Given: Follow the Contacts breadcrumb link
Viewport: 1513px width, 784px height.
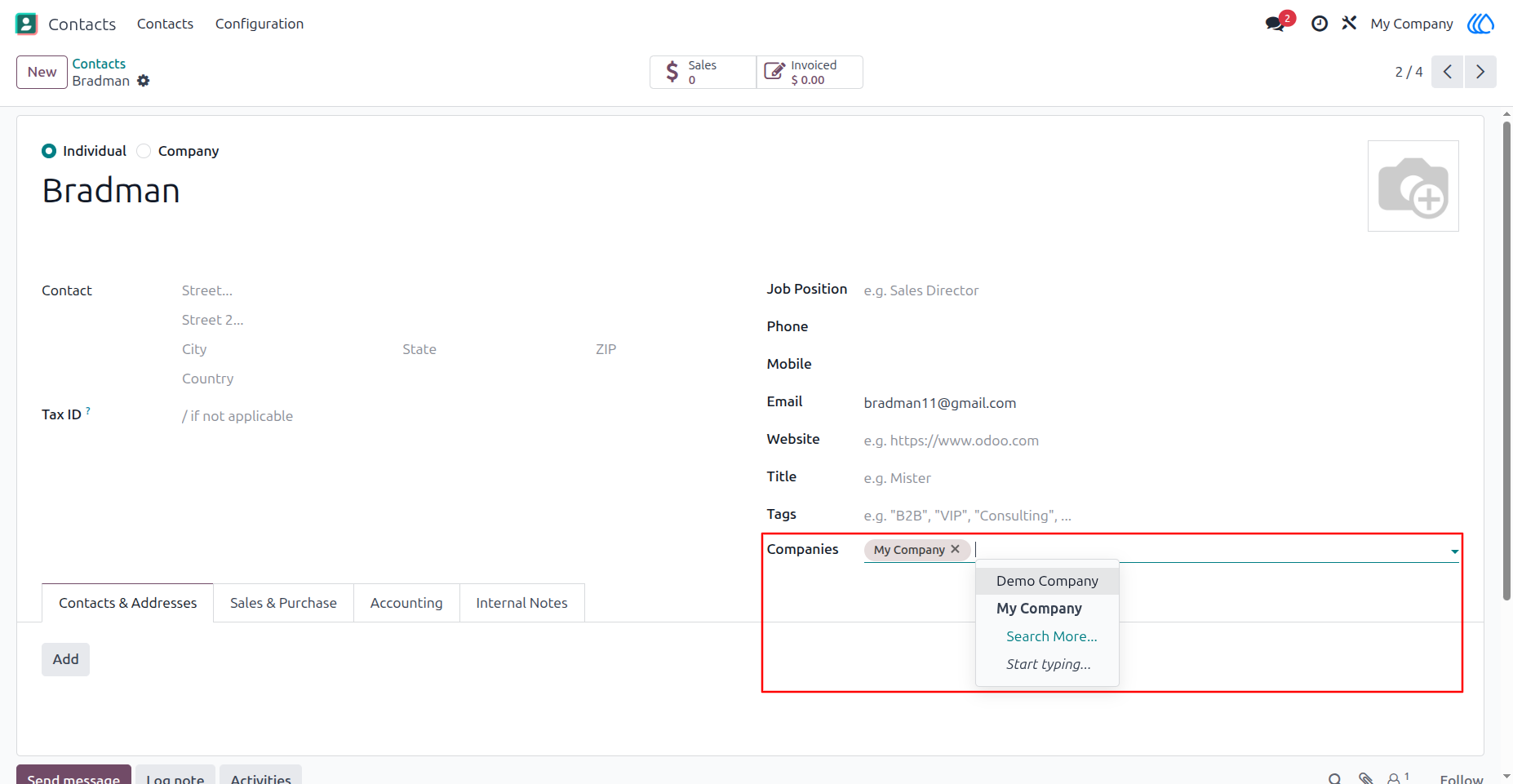Looking at the screenshot, I should point(99,64).
